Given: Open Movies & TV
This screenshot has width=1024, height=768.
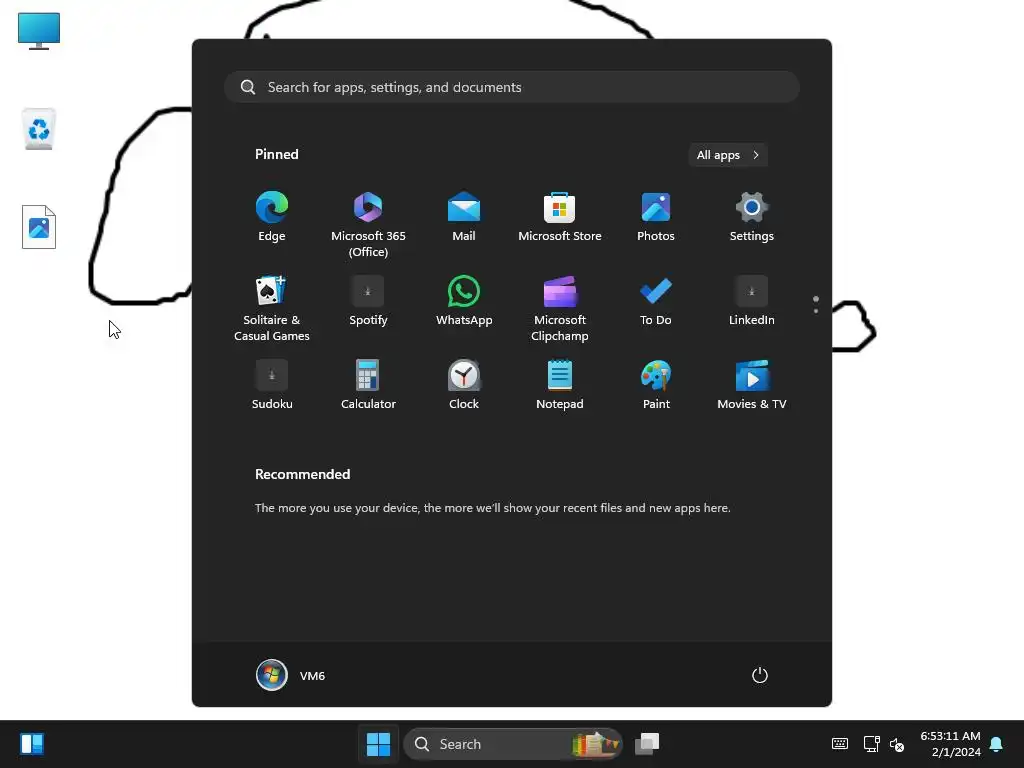Looking at the screenshot, I should click(x=752, y=385).
